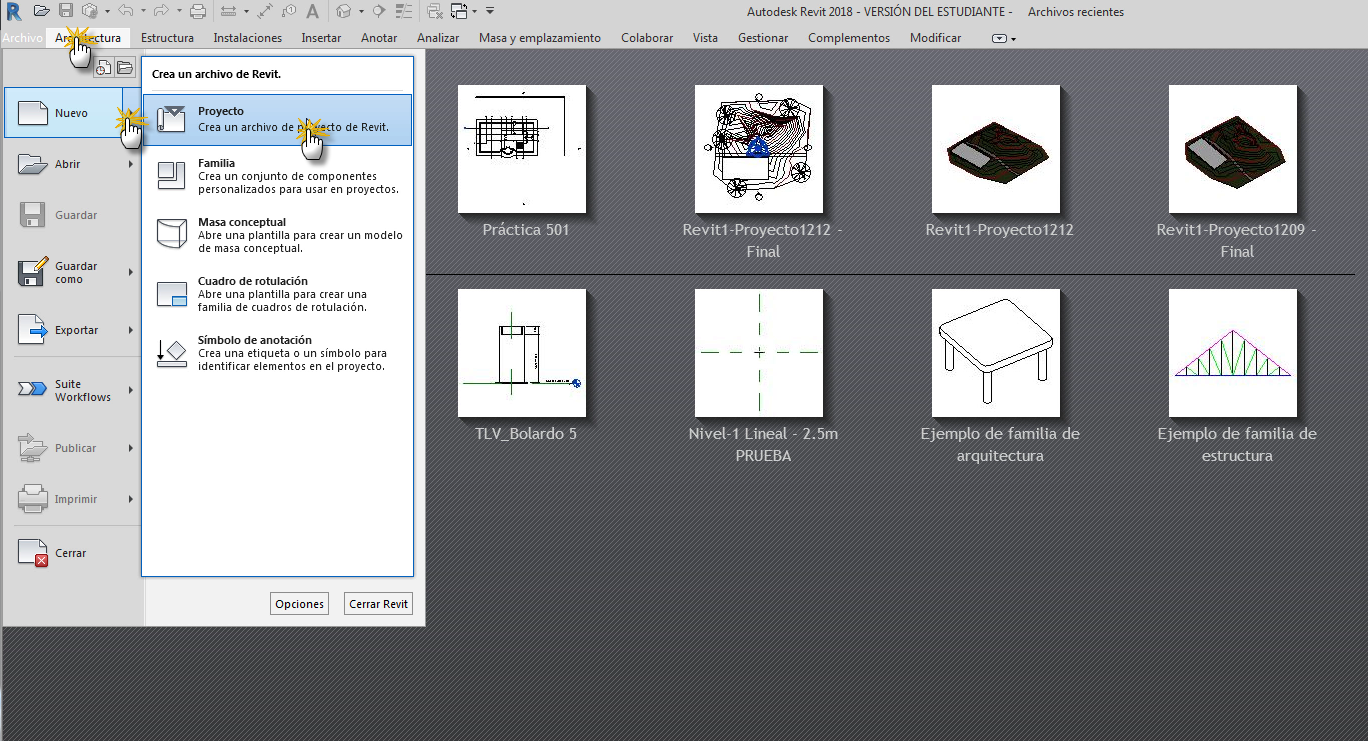
Task: Switch to Masa y emplazamiento tab
Action: pyautogui.click(x=540, y=38)
